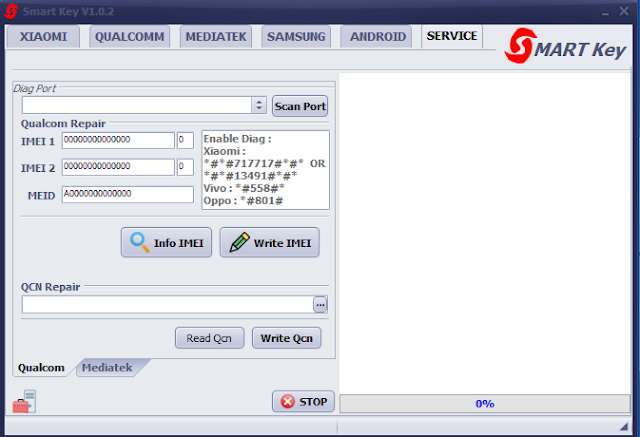Close the Smart Key window
Viewport: 640px width, 437px height.
click(x=624, y=11)
